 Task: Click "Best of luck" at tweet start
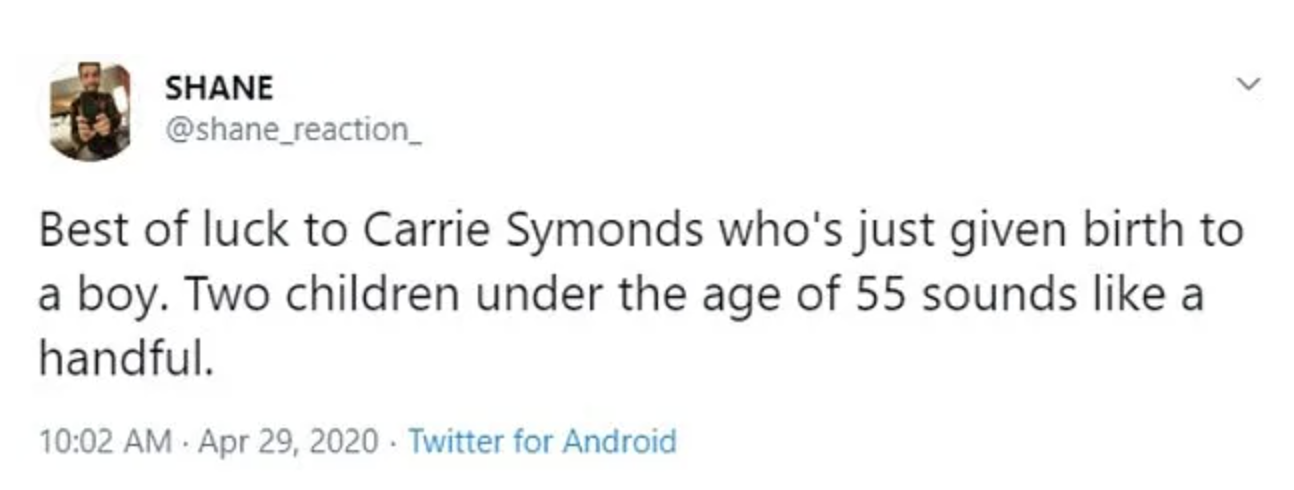pos(146,231)
